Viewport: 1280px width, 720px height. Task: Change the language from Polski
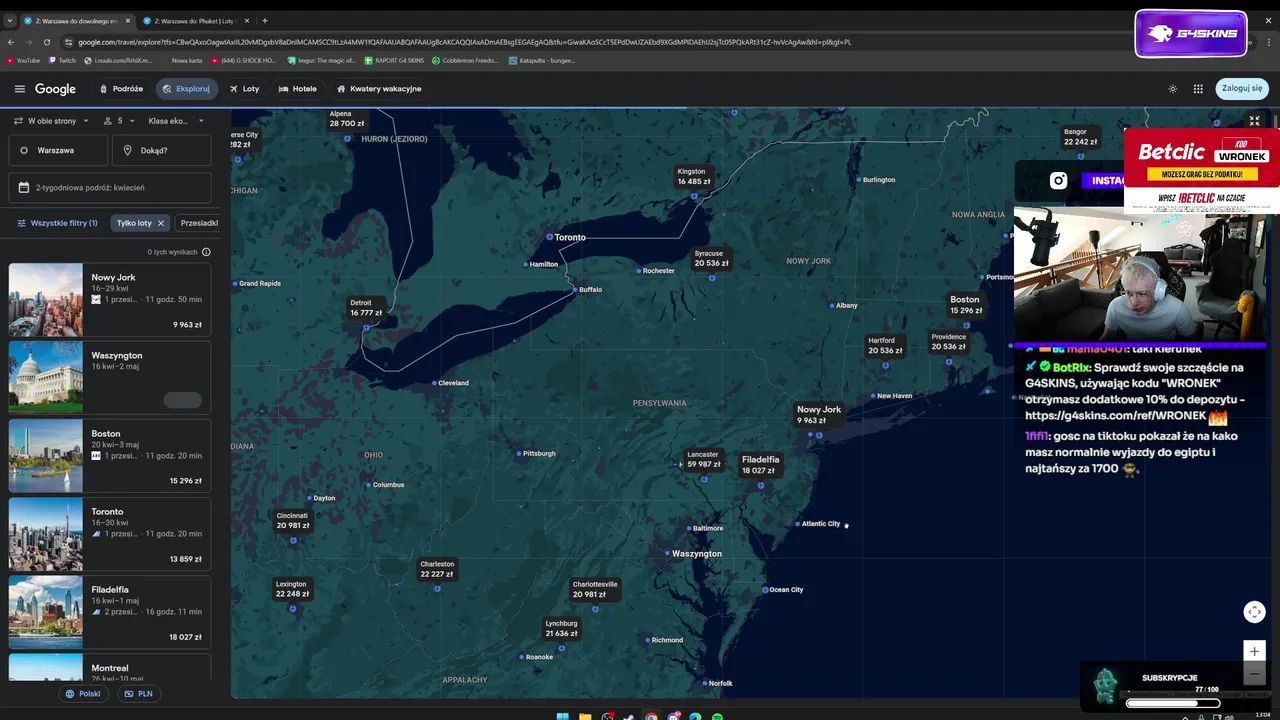point(83,693)
